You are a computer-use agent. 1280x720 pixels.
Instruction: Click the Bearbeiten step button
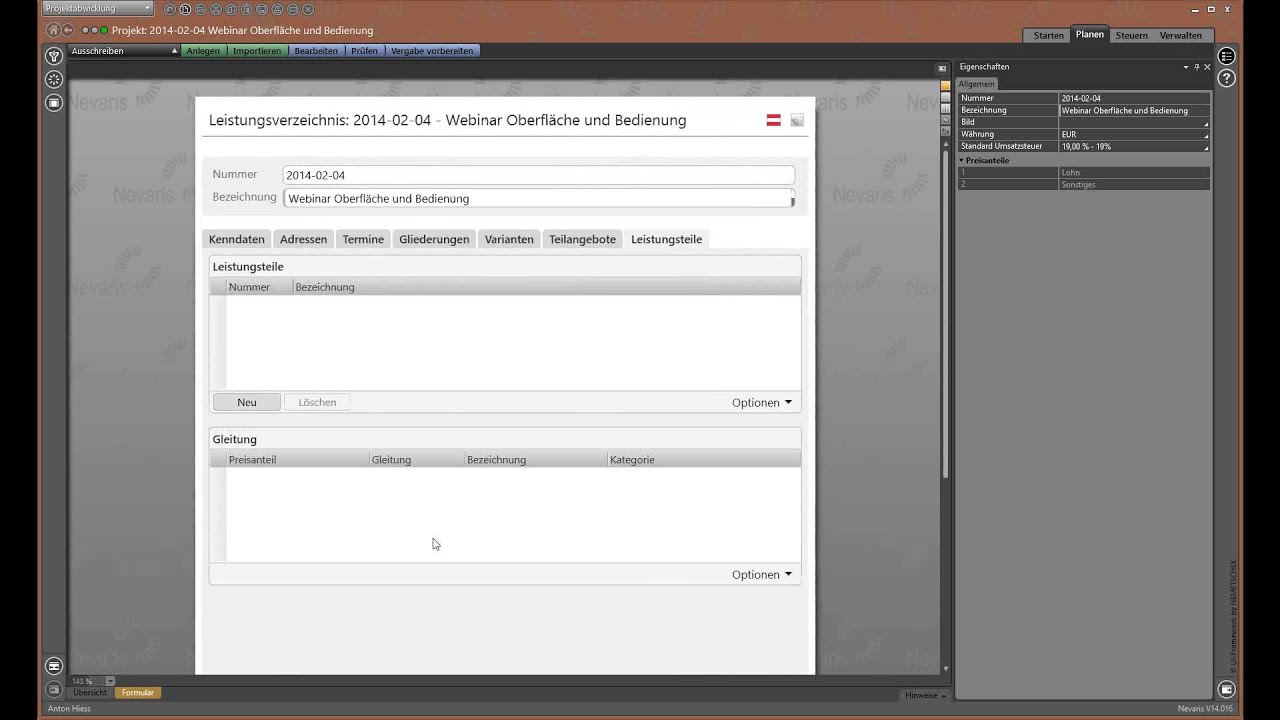(x=316, y=51)
